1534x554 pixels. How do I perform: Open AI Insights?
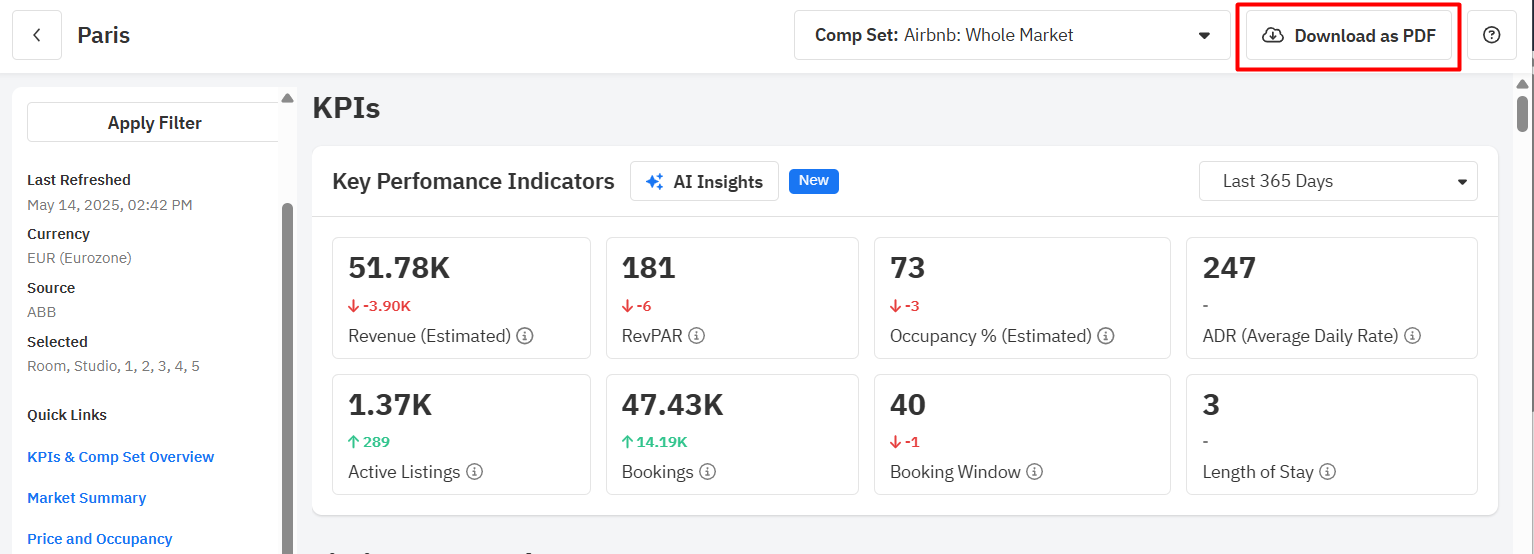click(x=704, y=181)
